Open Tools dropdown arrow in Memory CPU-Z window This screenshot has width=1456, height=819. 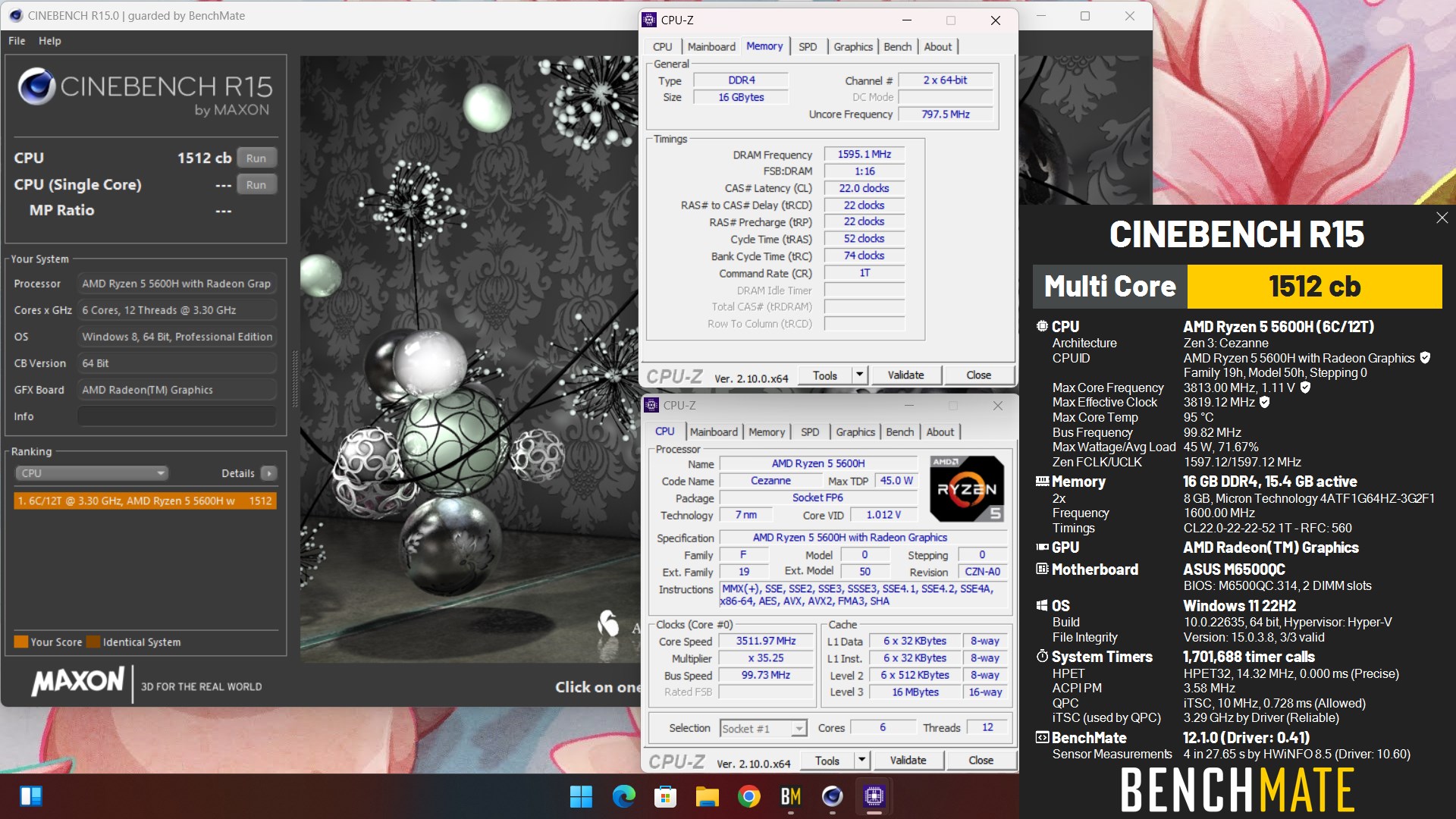click(x=859, y=375)
